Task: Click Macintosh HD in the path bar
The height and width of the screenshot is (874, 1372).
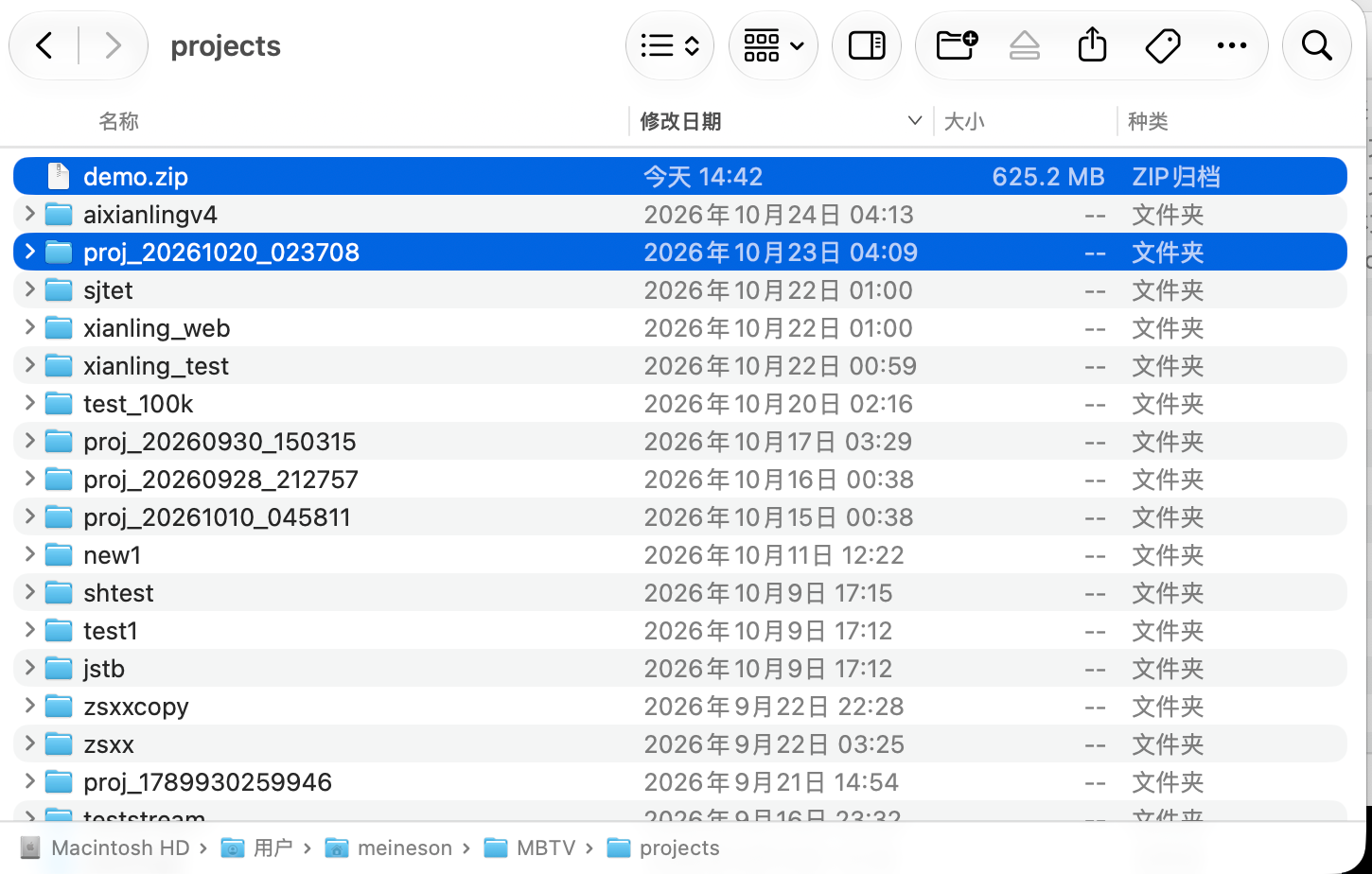Action: pyautogui.click(x=120, y=848)
